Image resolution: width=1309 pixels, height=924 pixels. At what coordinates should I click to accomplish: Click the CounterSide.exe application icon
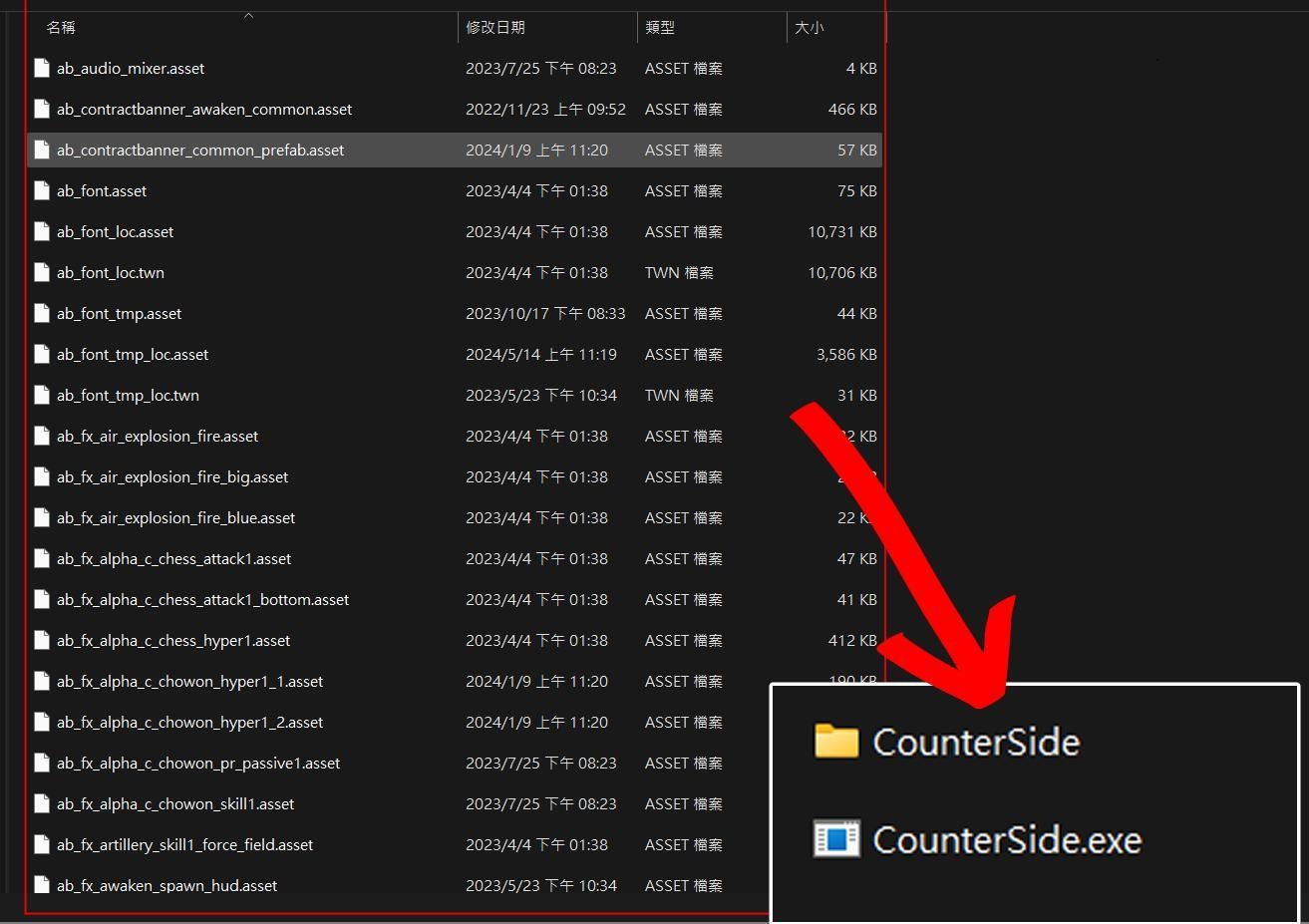[x=835, y=839]
